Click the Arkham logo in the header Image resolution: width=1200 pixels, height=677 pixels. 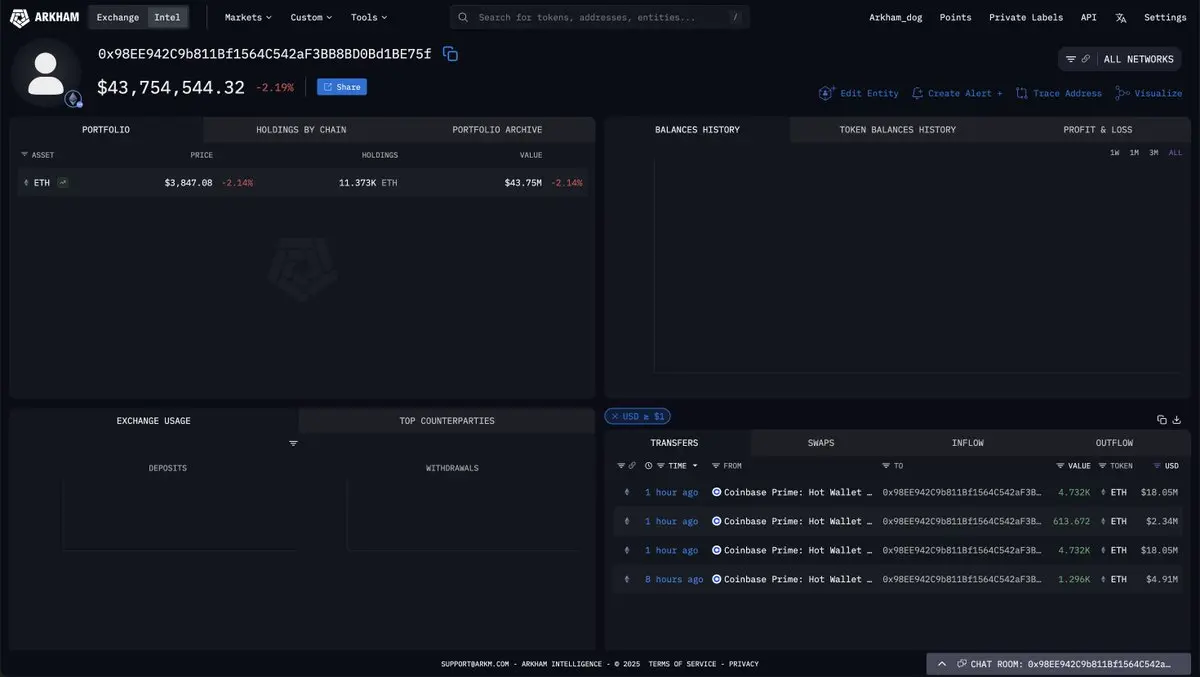[44, 17]
